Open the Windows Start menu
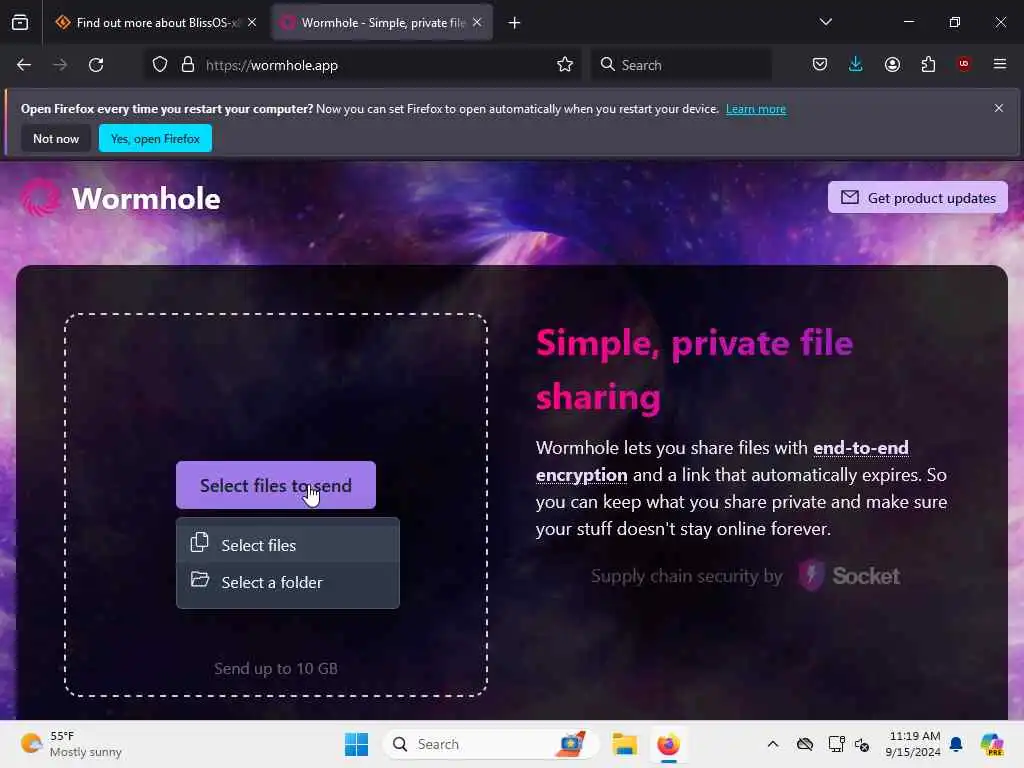Screen dimensions: 1024x768 point(357,744)
